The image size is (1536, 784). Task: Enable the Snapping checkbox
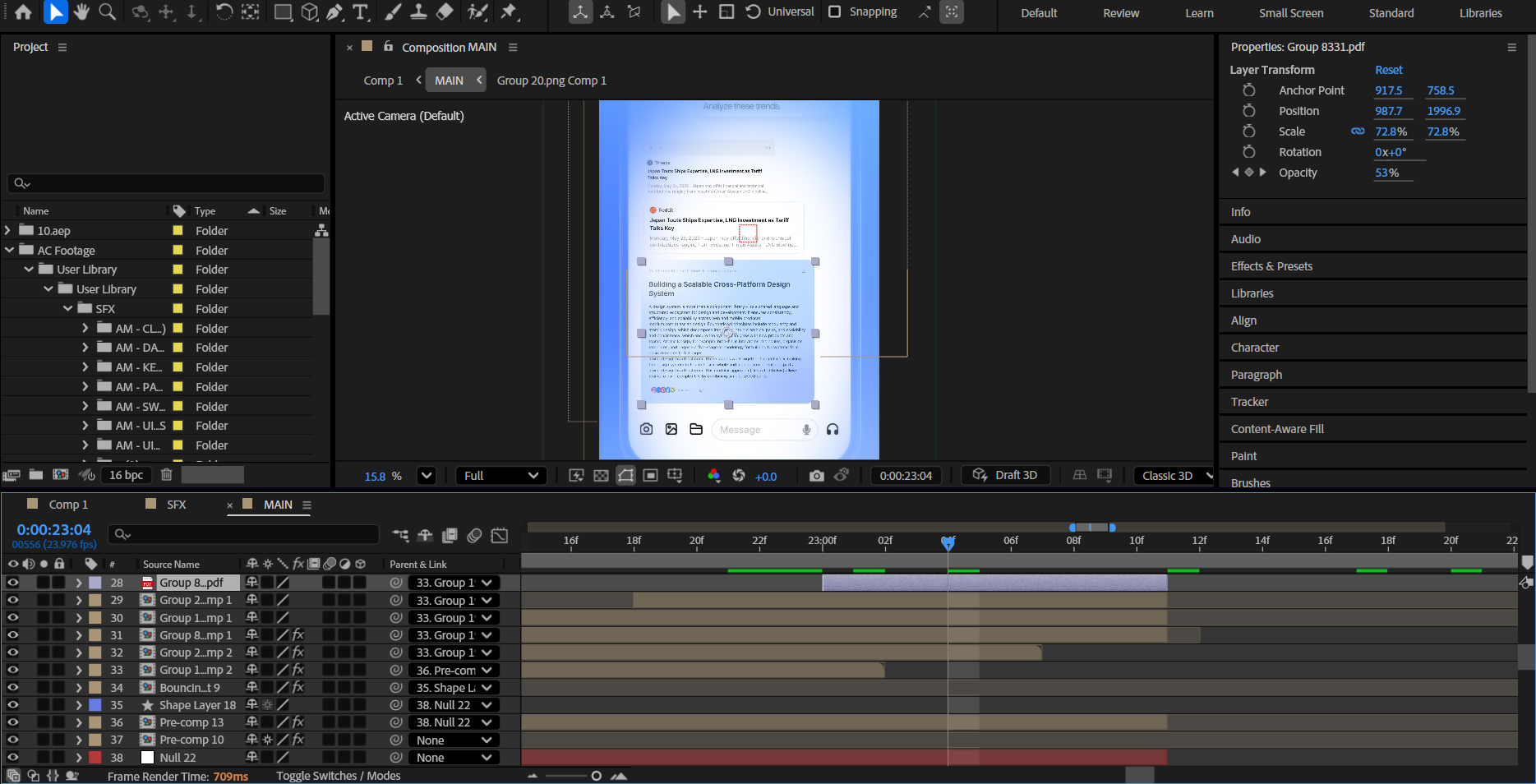(835, 12)
